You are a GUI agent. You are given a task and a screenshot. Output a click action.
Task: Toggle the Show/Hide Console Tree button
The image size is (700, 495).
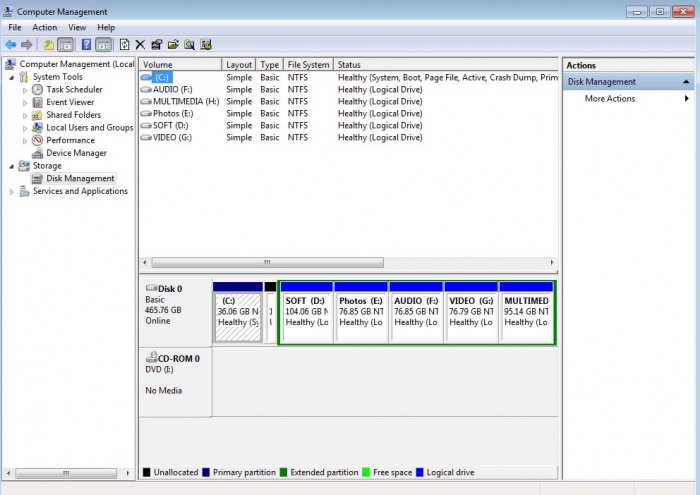[65, 45]
